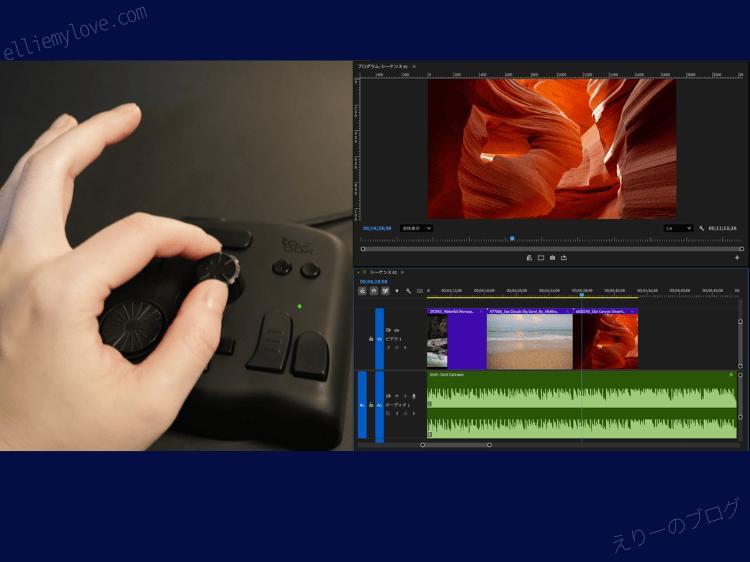The height and width of the screenshot is (562, 750).
Task: Click the voice-over record microphone icon
Action: (x=414, y=396)
